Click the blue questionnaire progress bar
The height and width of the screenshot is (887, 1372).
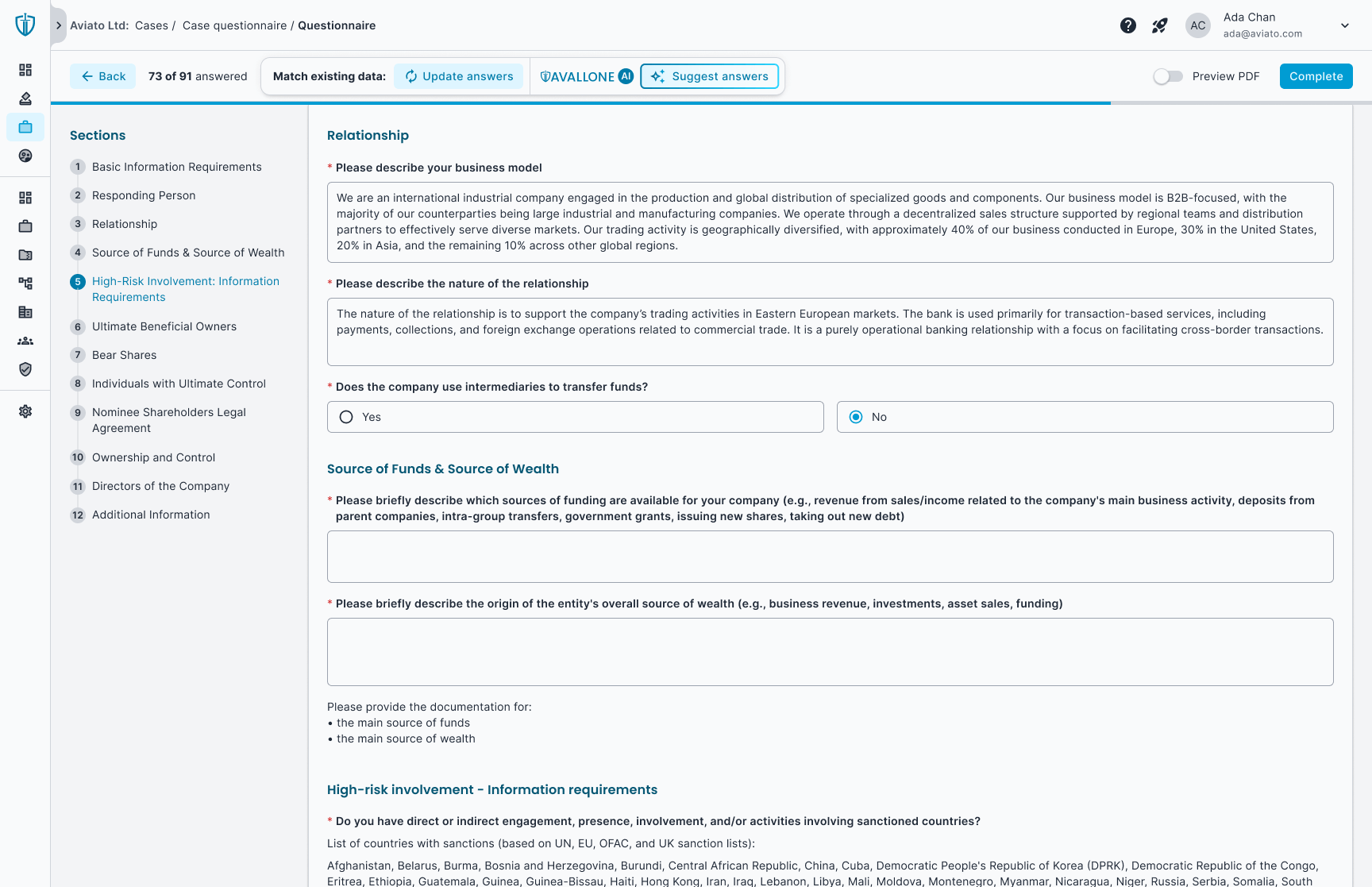[x=580, y=102]
